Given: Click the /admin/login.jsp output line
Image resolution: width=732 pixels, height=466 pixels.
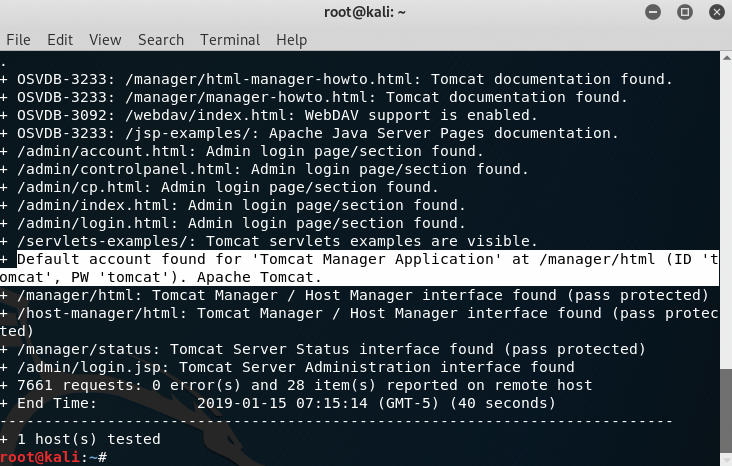Looking at the screenshot, I should click(287, 367).
